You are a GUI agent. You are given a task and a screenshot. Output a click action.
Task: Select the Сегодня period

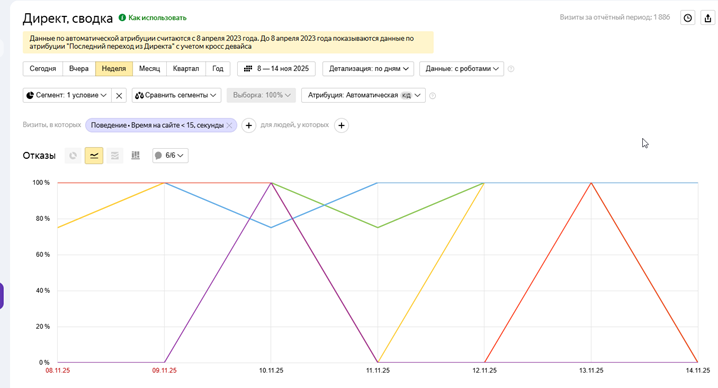tap(43, 69)
